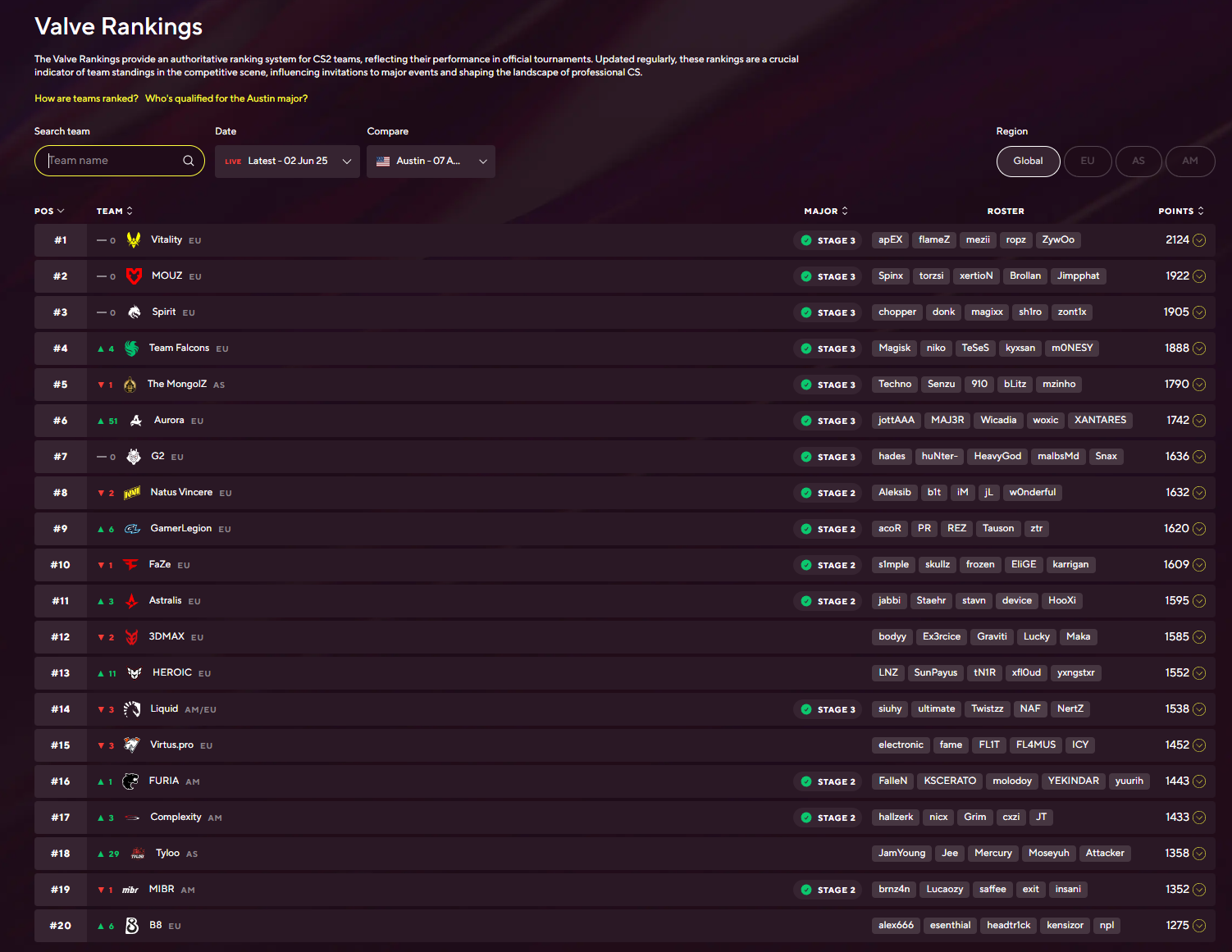Click the Complexity team name
The height and width of the screenshot is (952, 1232).
[x=176, y=817]
